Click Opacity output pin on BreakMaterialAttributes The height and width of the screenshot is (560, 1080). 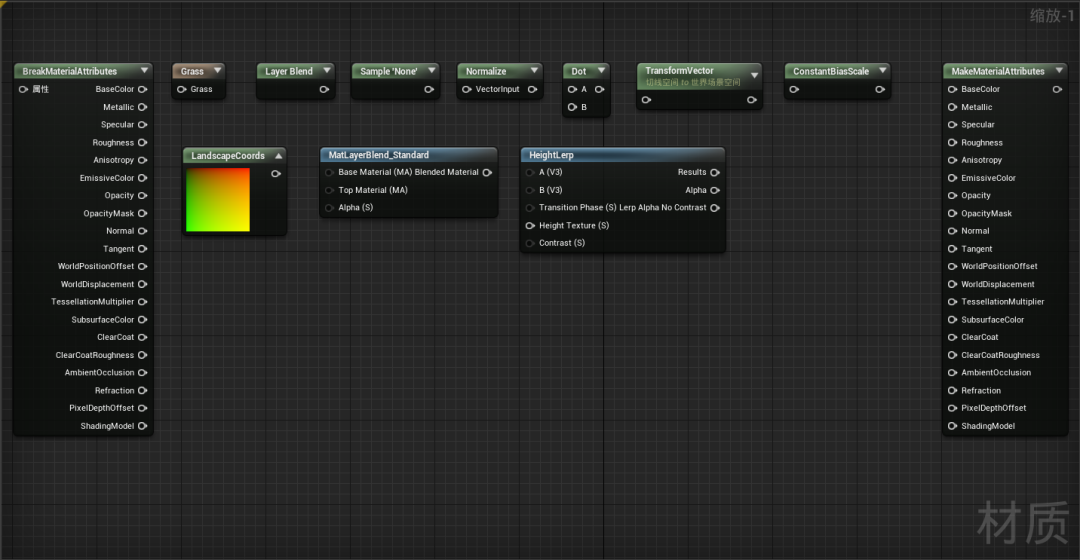click(x=143, y=196)
